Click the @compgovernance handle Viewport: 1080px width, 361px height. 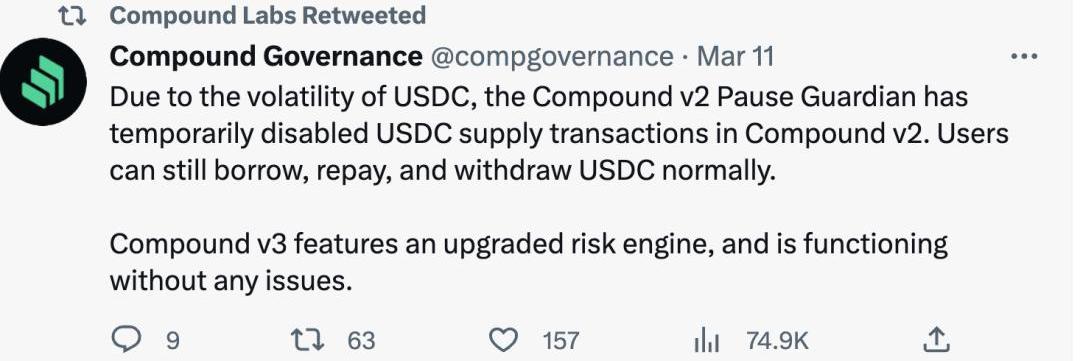click(552, 56)
